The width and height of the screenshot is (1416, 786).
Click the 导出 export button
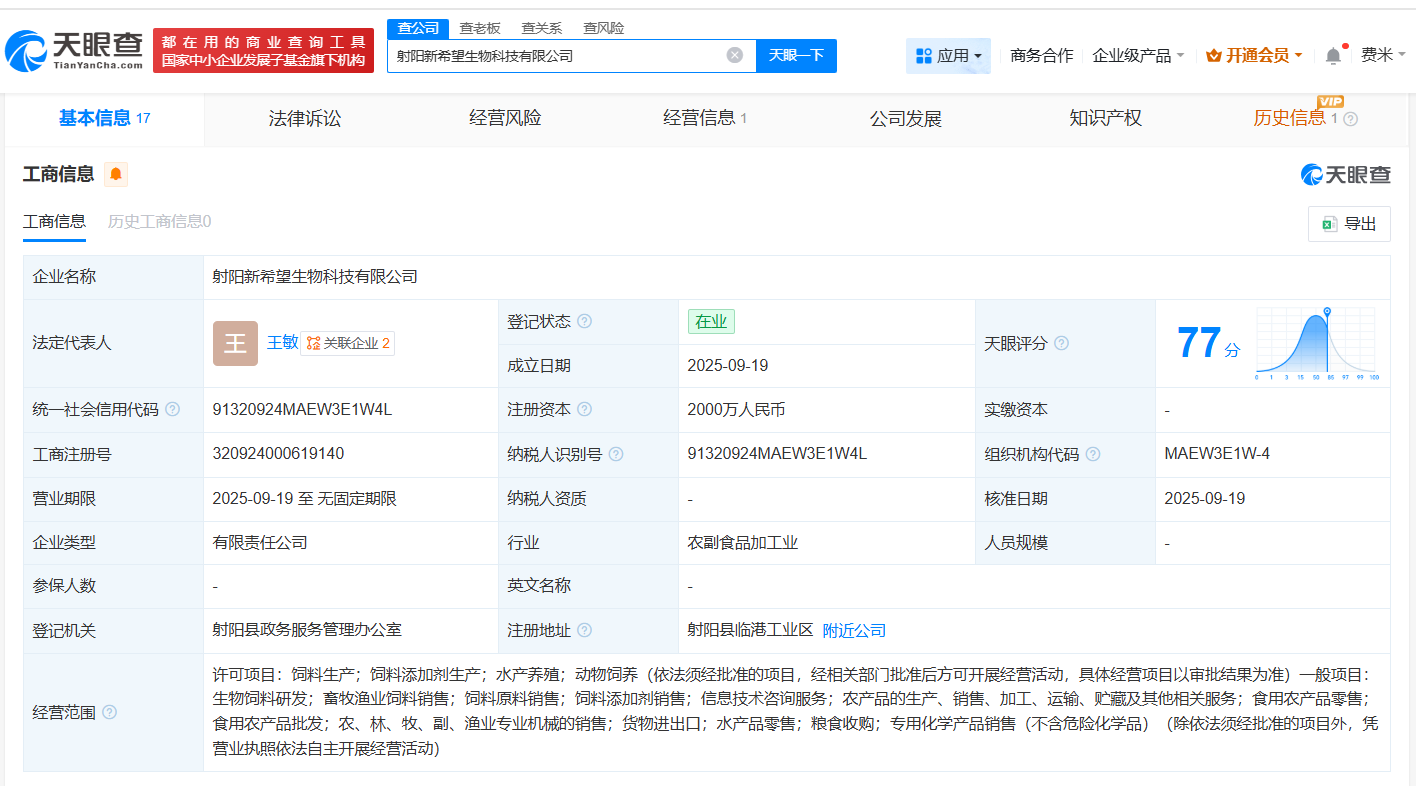[1349, 224]
